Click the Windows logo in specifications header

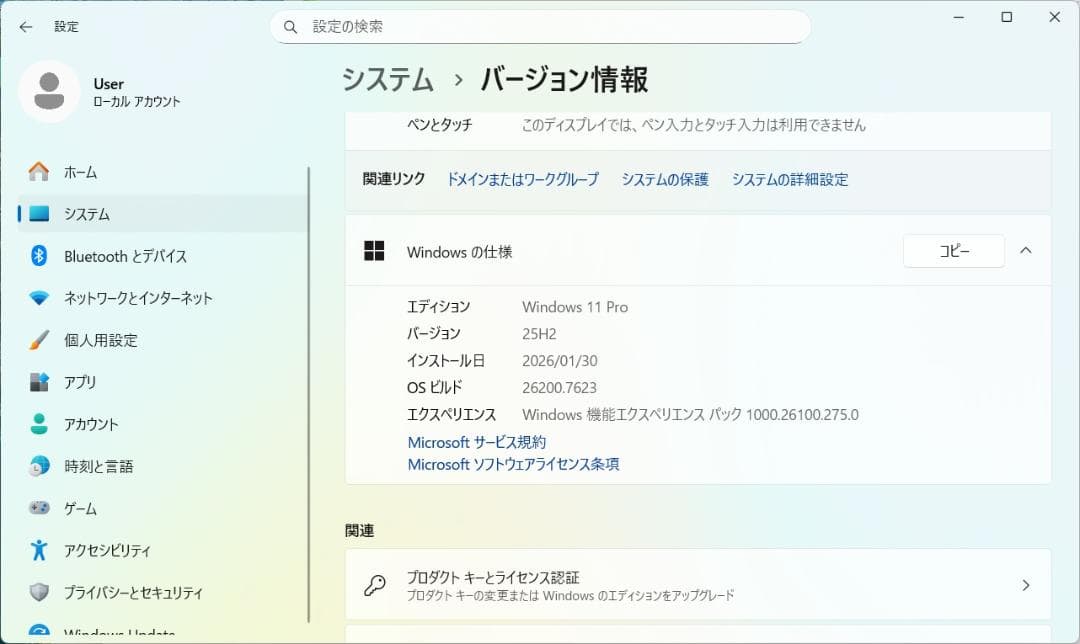coord(374,251)
